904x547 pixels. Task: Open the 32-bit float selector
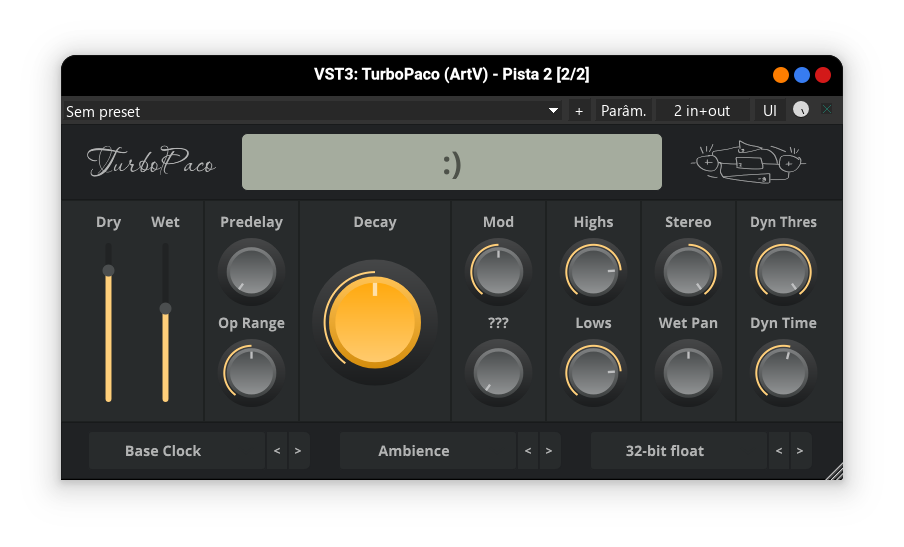pyautogui.click(x=665, y=451)
